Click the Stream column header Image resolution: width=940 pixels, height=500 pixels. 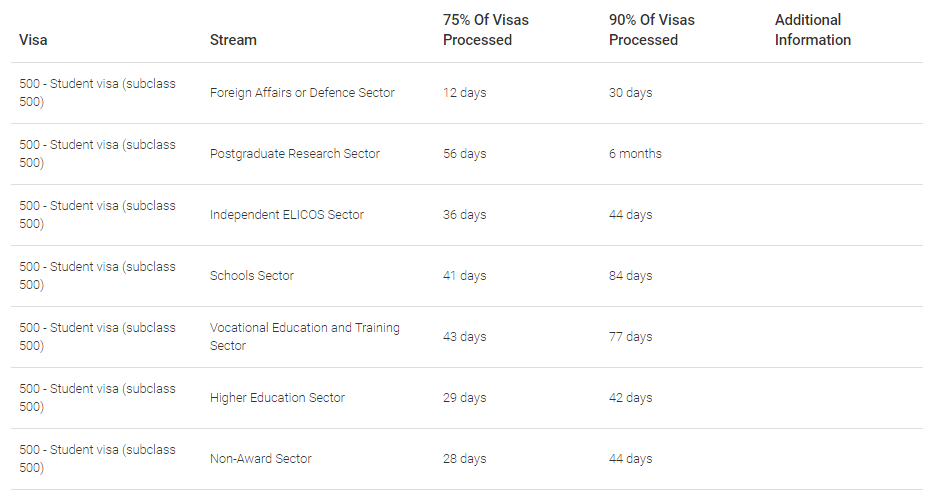(233, 40)
